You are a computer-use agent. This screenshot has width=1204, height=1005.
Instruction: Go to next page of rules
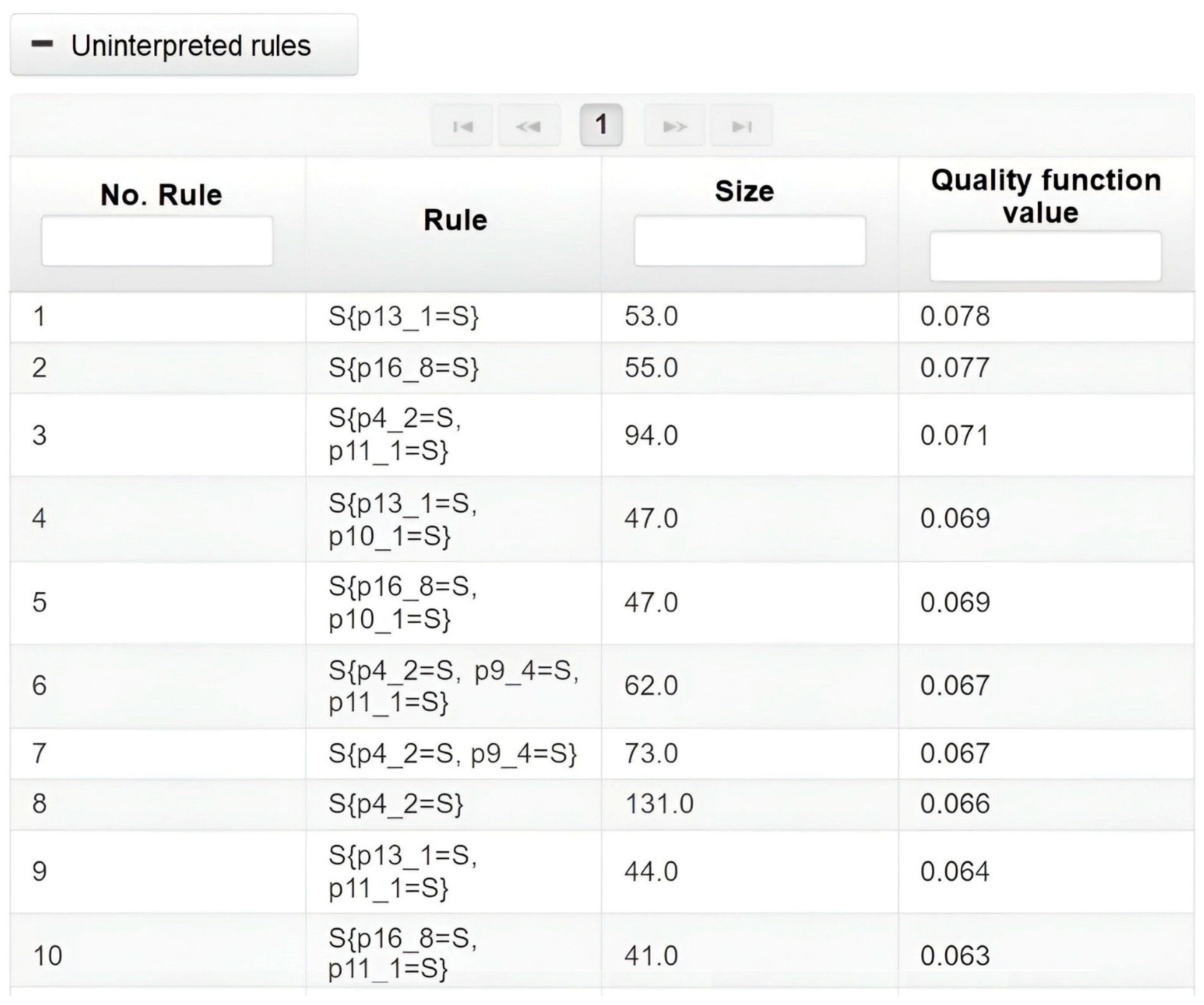674,126
